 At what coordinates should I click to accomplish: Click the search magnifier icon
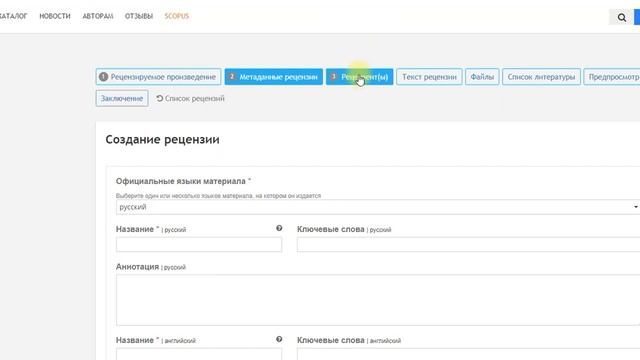click(x=622, y=17)
